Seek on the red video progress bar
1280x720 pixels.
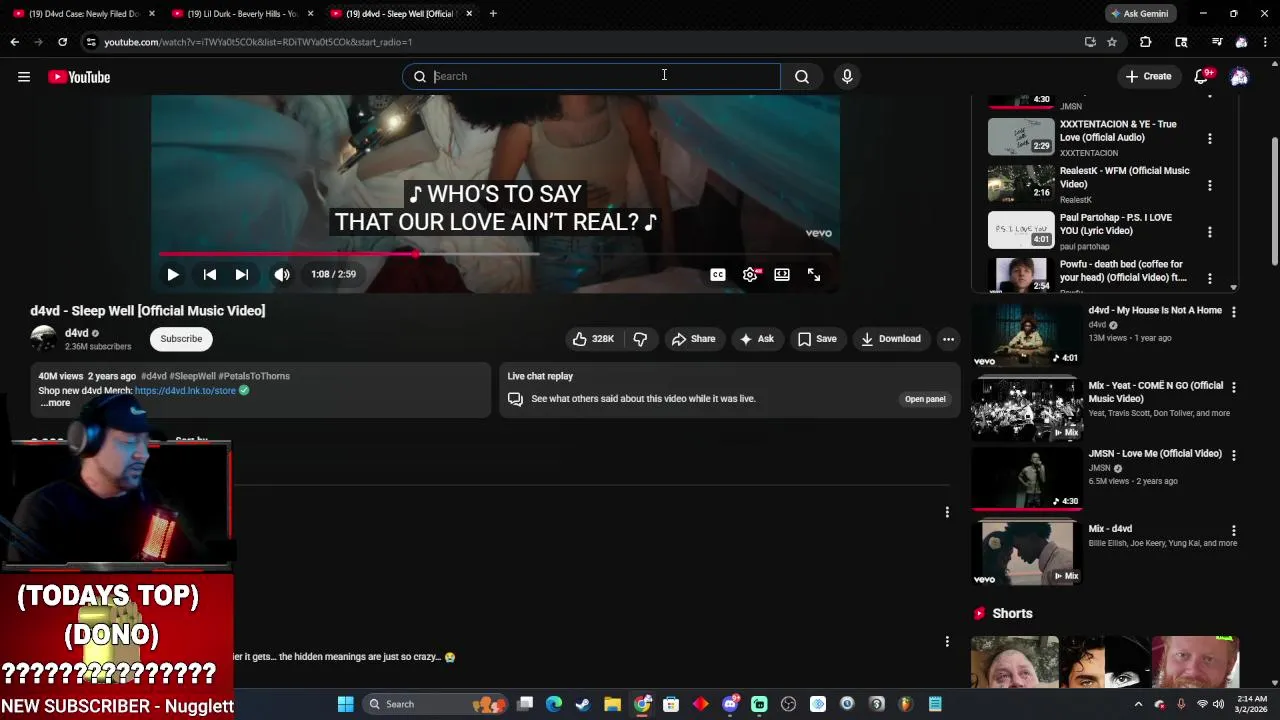pos(496,254)
